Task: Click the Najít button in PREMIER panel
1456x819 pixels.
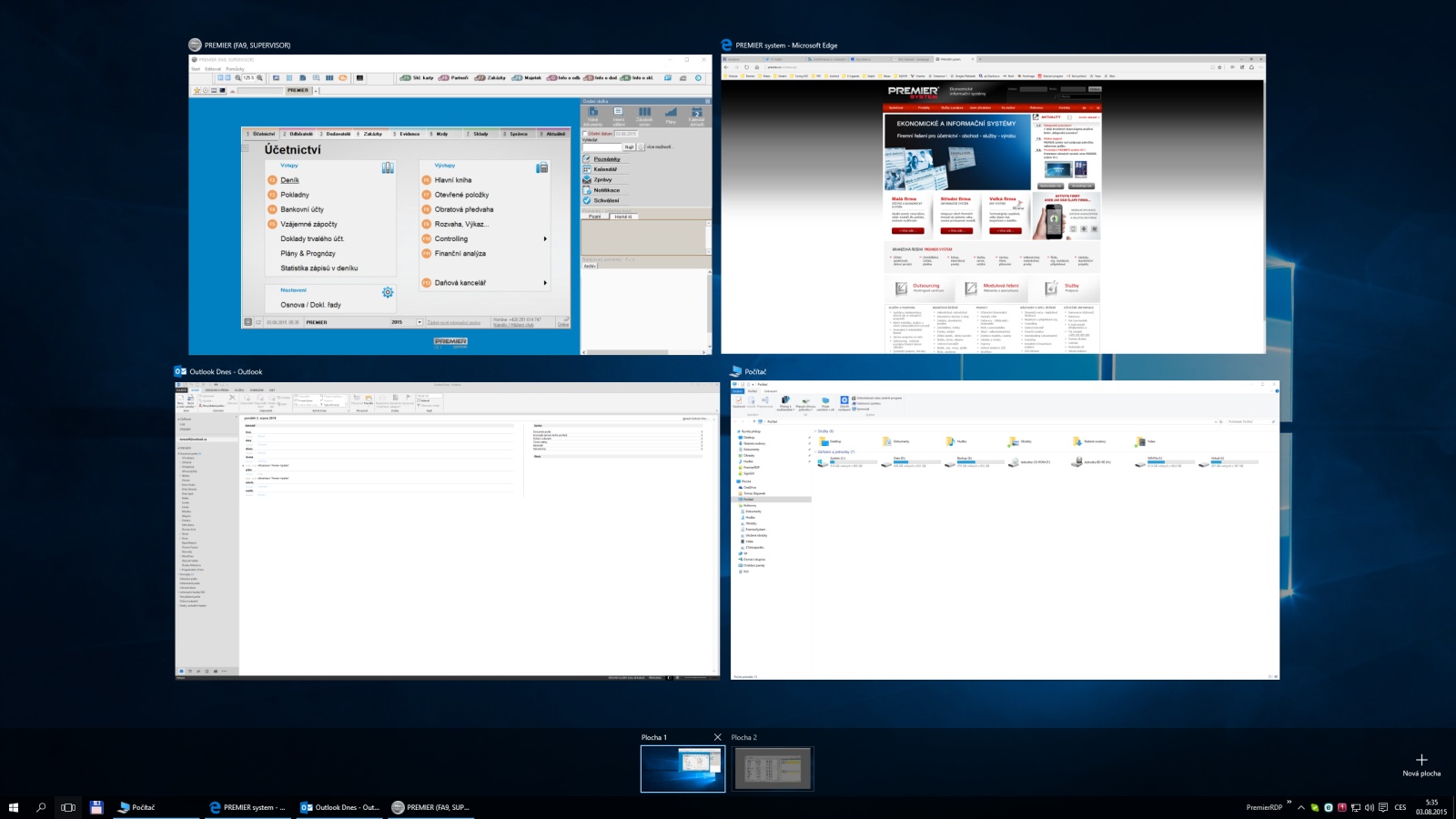Action: (629, 147)
